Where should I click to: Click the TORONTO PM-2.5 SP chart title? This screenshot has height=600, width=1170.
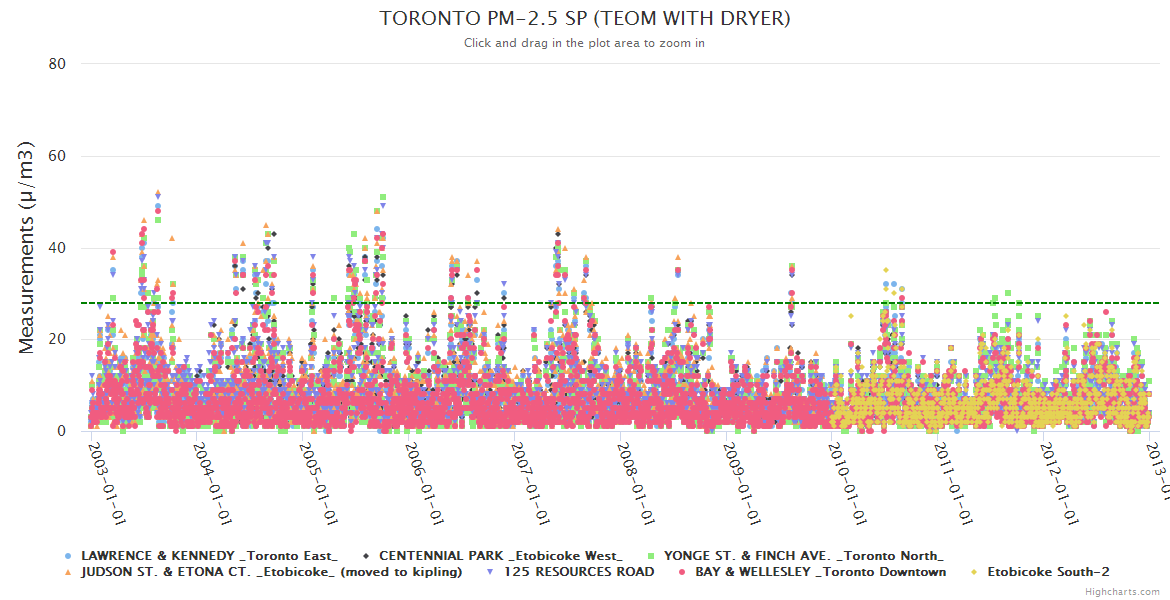coord(585,19)
